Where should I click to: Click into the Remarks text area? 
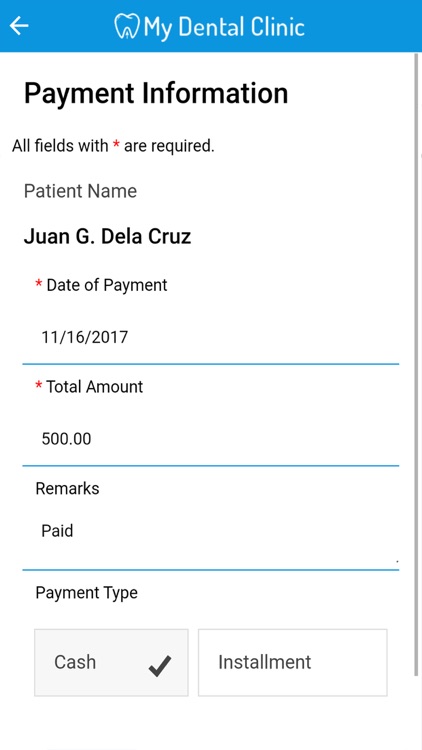click(211, 540)
